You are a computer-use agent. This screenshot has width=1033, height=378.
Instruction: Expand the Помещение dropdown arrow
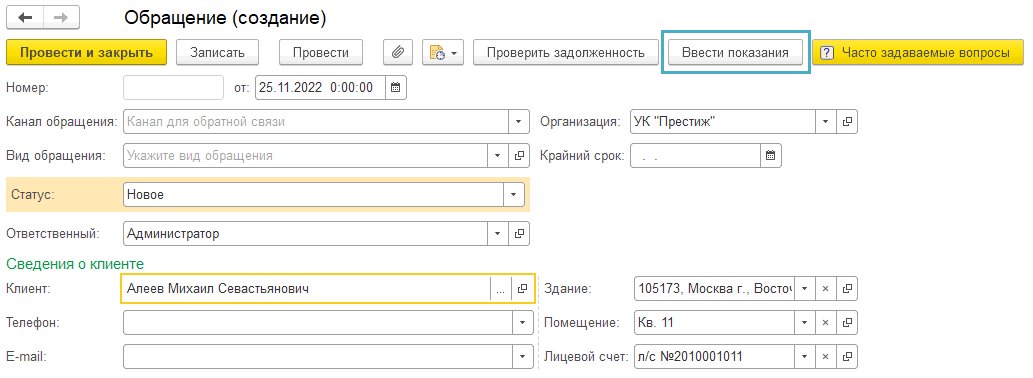805,323
